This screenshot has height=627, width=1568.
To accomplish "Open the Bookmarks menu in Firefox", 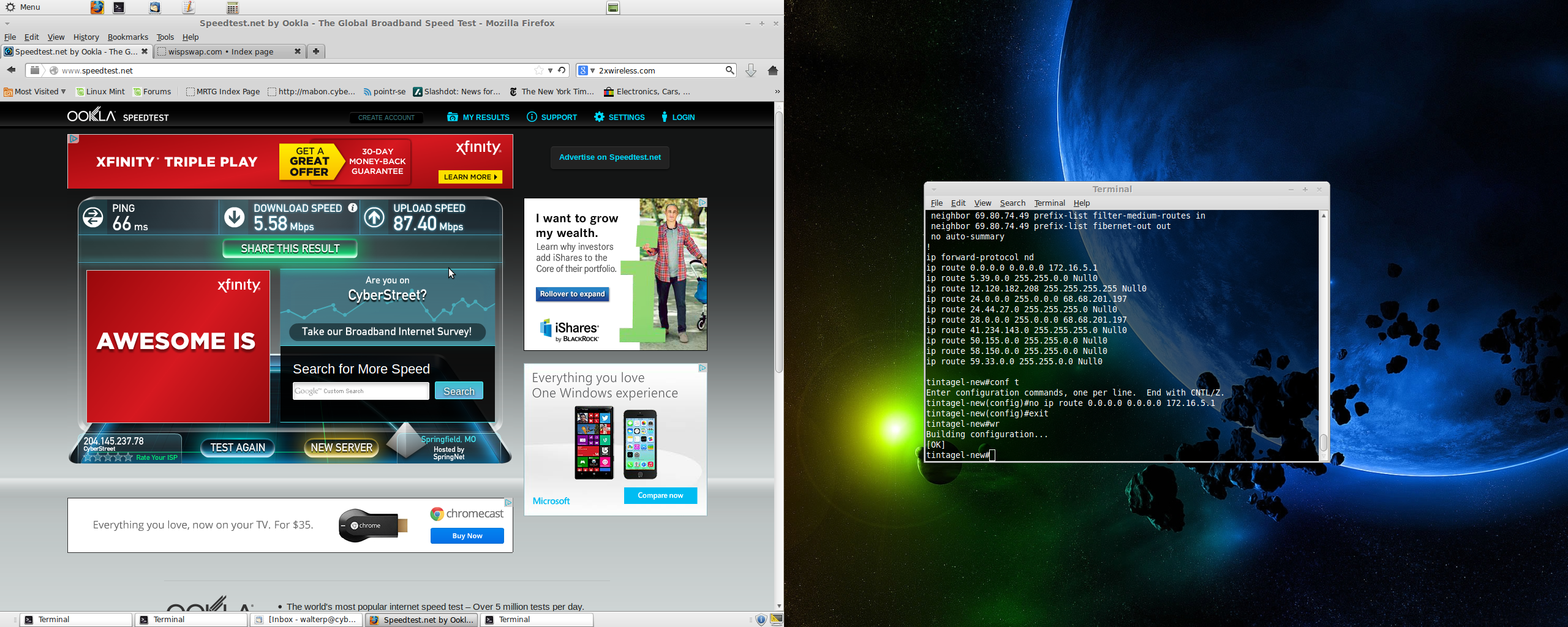I will tap(127, 37).
